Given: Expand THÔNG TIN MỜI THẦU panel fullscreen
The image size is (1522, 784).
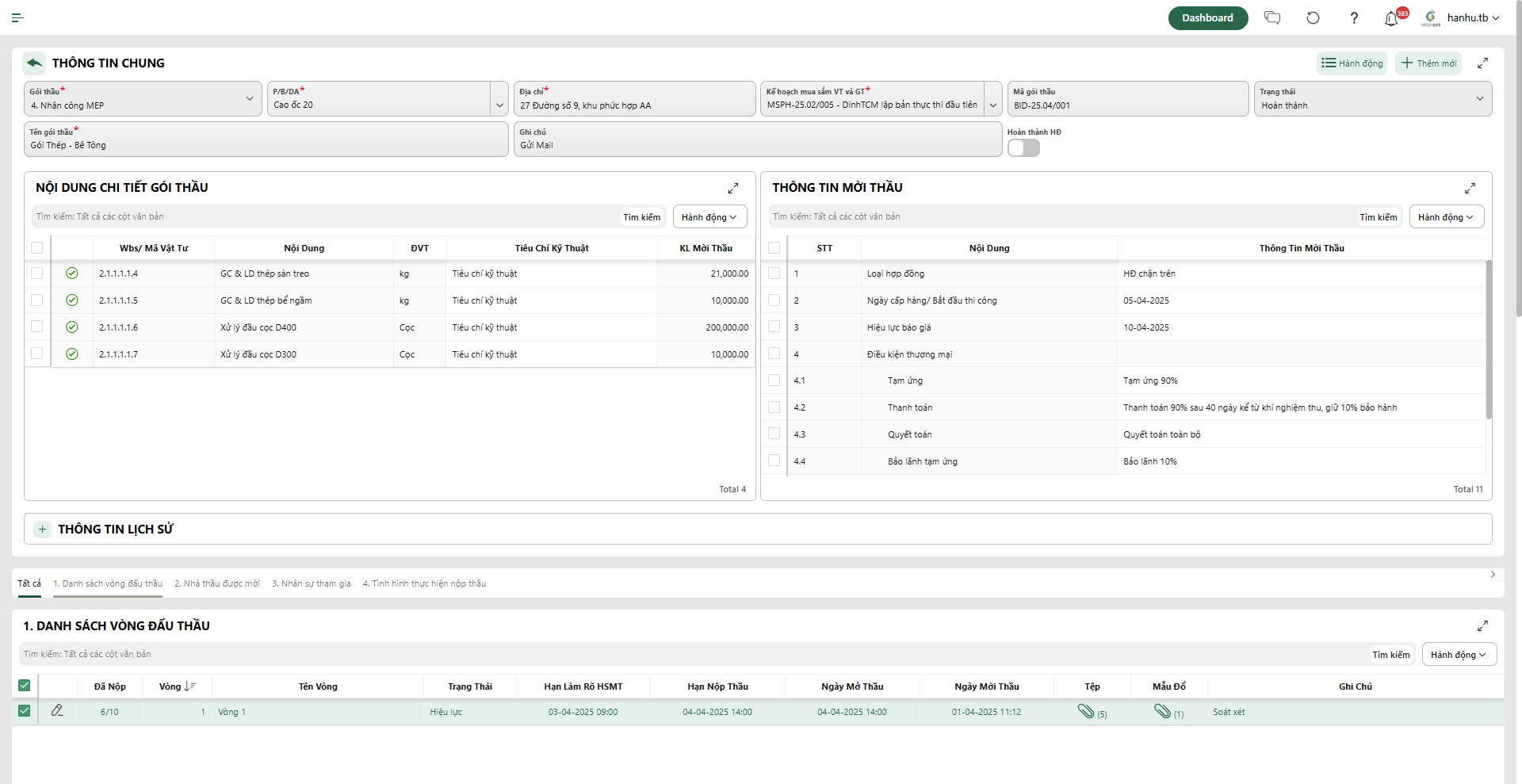Looking at the screenshot, I should pyautogui.click(x=1470, y=188).
